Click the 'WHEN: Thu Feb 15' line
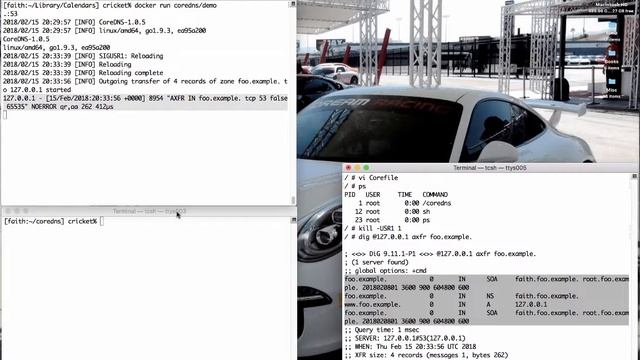The image size is (640, 360). point(410,347)
